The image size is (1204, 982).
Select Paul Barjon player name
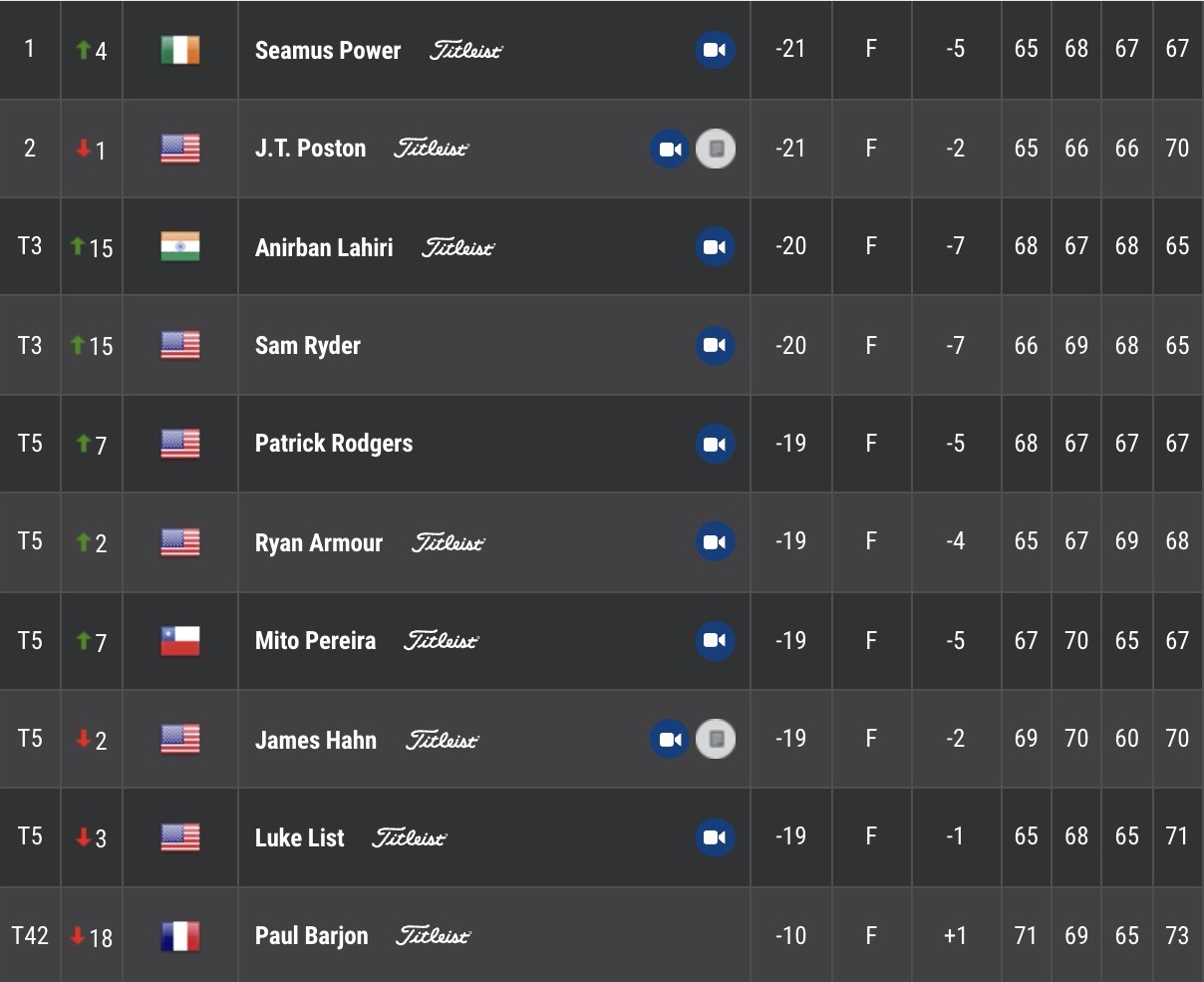click(311, 936)
